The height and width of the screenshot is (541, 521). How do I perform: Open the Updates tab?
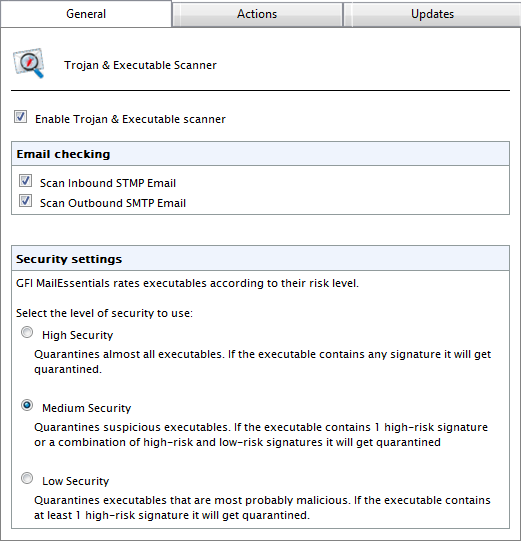432,14
